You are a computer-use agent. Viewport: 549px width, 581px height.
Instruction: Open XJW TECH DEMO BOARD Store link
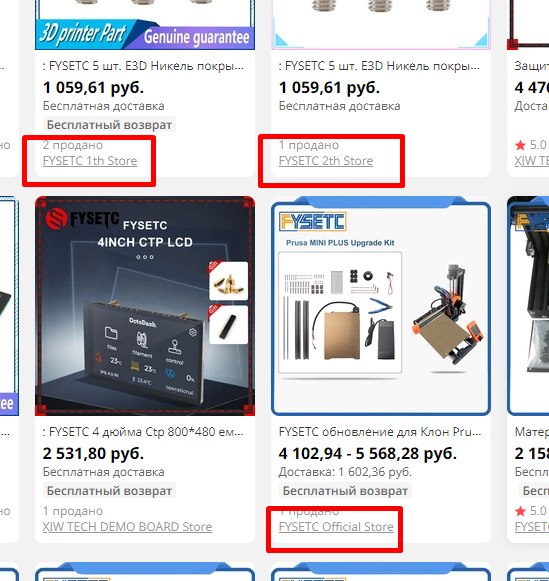tap(127, 527)
